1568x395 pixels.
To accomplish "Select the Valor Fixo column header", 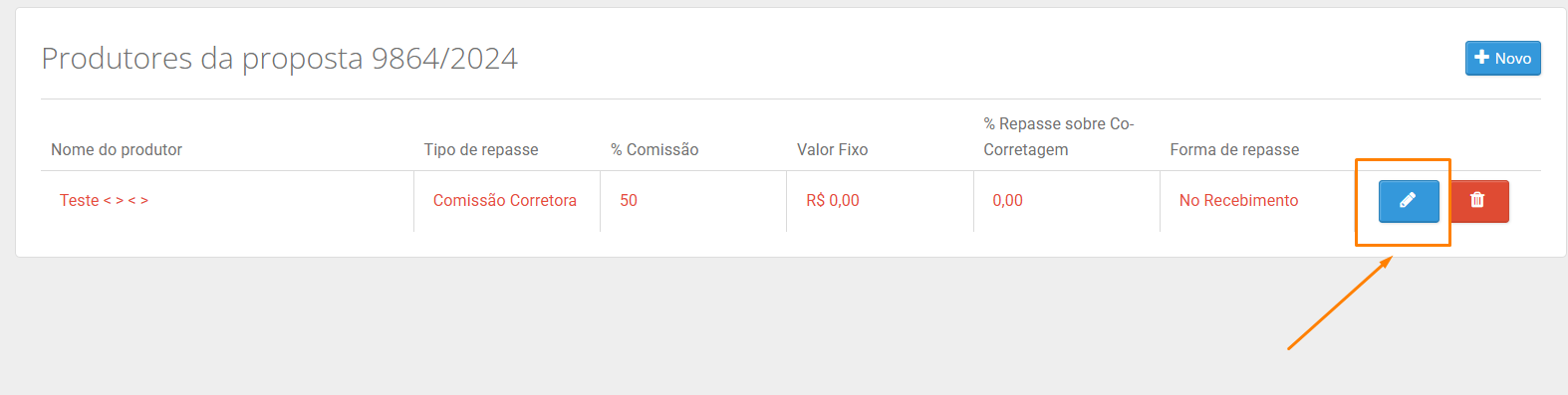I will pos(832,149).
